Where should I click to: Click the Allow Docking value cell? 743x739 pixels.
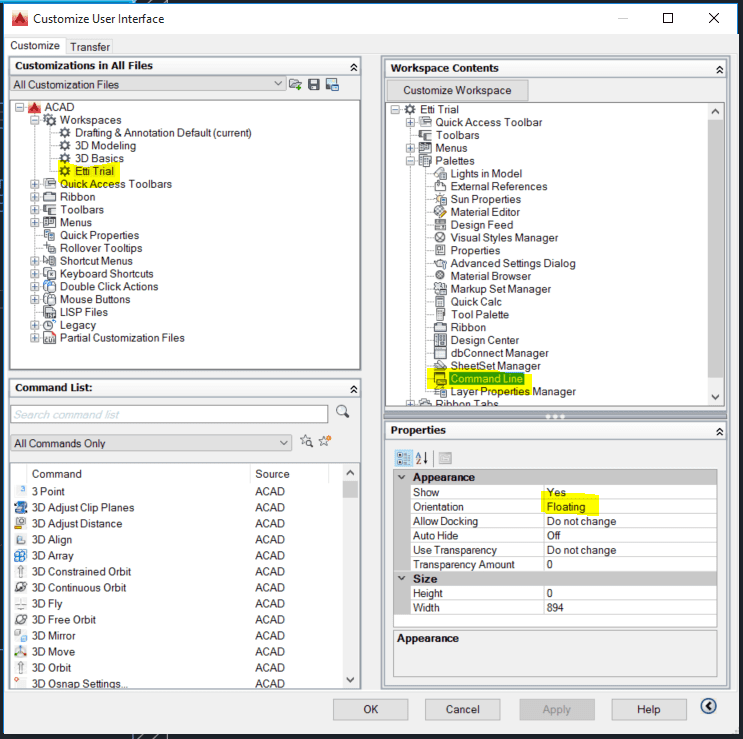point(630,521)
